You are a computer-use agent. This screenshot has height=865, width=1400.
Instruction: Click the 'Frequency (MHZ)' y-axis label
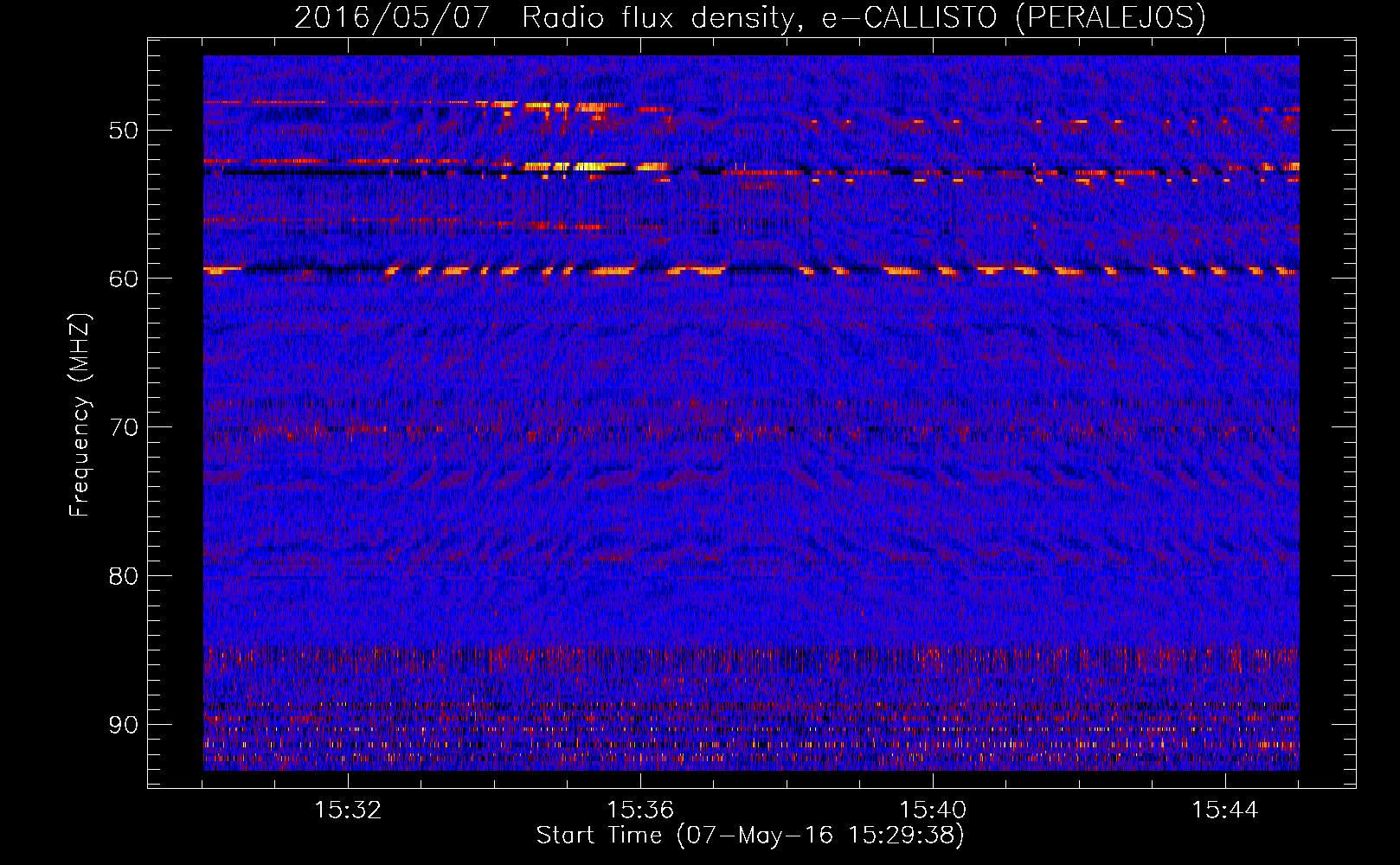coord(80,415)
